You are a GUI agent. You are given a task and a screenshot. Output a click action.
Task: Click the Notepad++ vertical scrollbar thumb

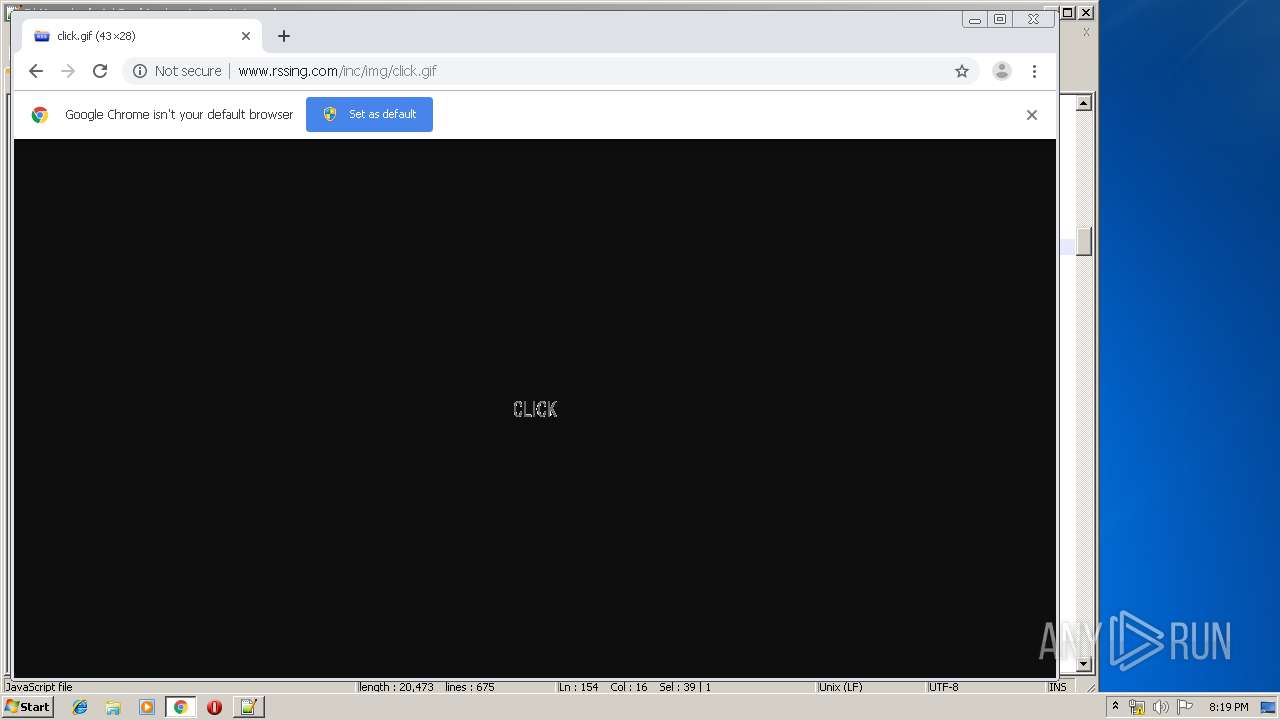coord(1083,242)
